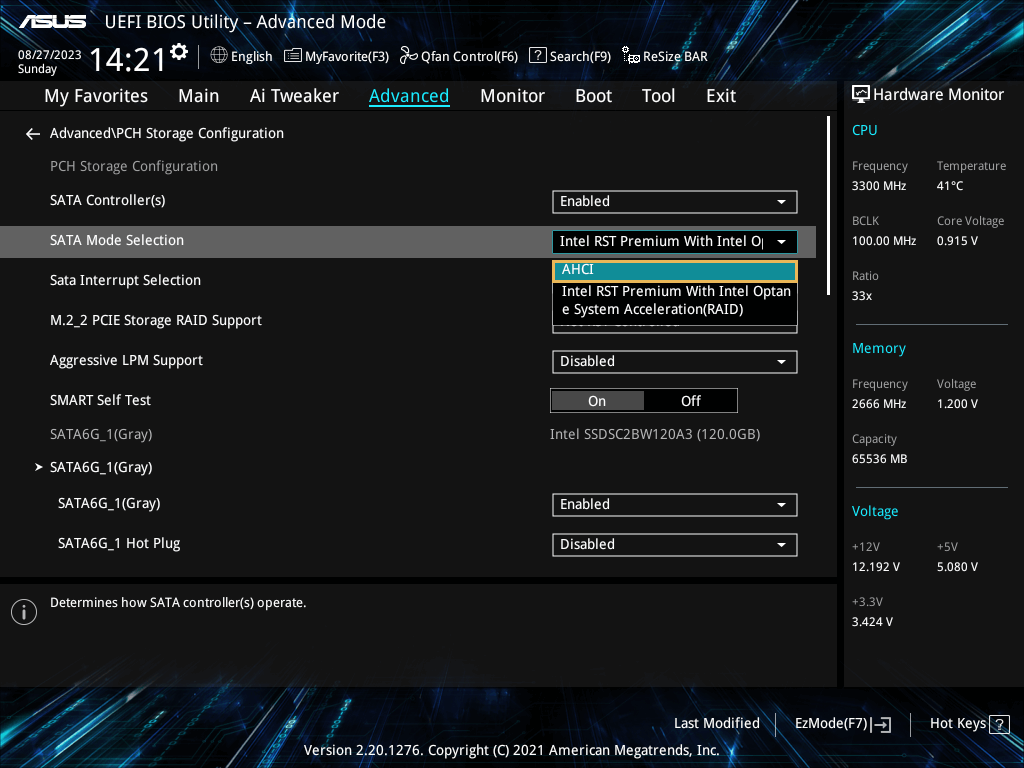Select the SATA Controller(s) label
Viewport: 1024px width, 768px height.
coord(108,200)
